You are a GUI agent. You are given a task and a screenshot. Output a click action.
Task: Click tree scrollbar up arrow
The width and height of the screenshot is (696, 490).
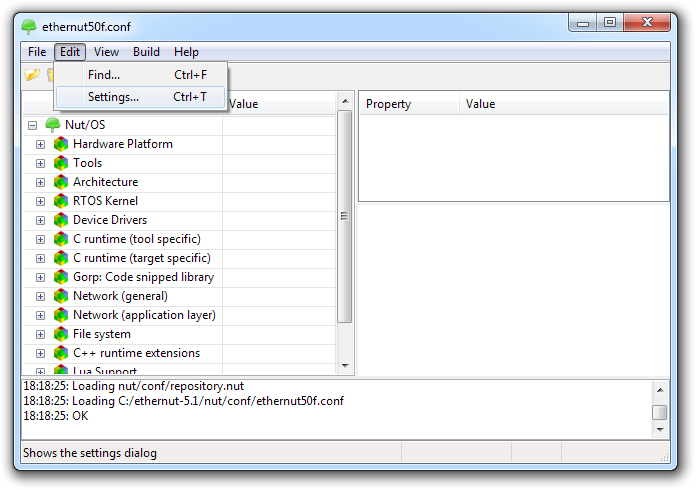click(x=345, y=101)
